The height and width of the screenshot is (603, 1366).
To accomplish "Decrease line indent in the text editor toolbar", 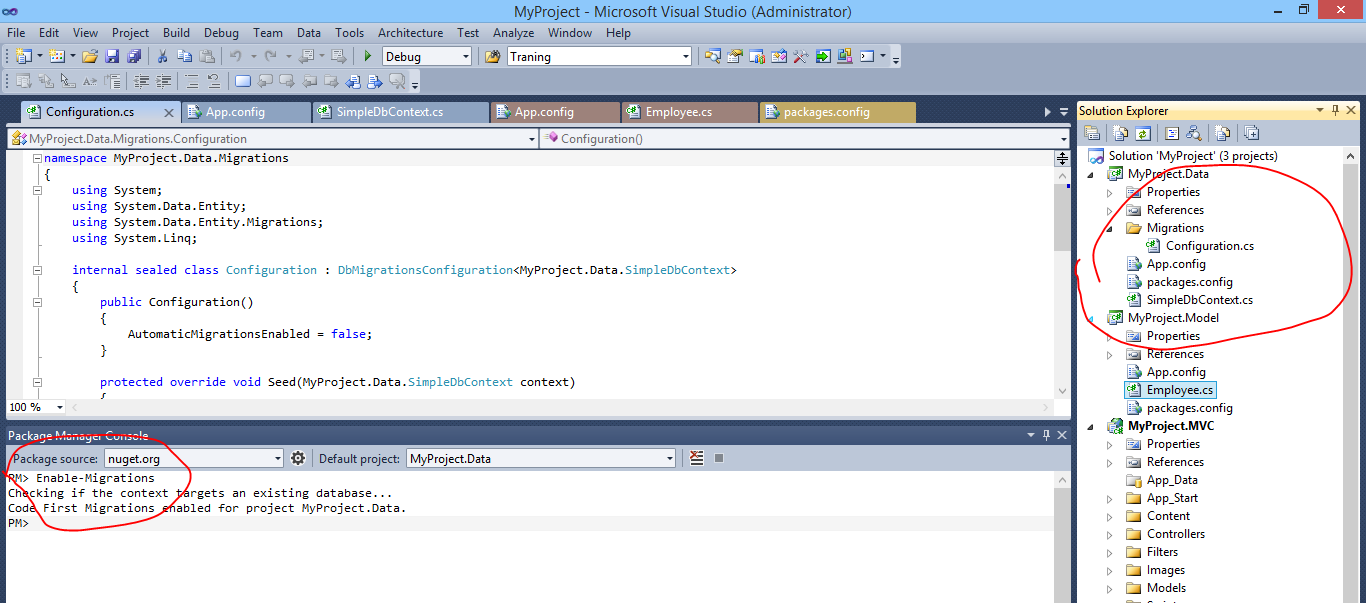I will coord(142,81).
